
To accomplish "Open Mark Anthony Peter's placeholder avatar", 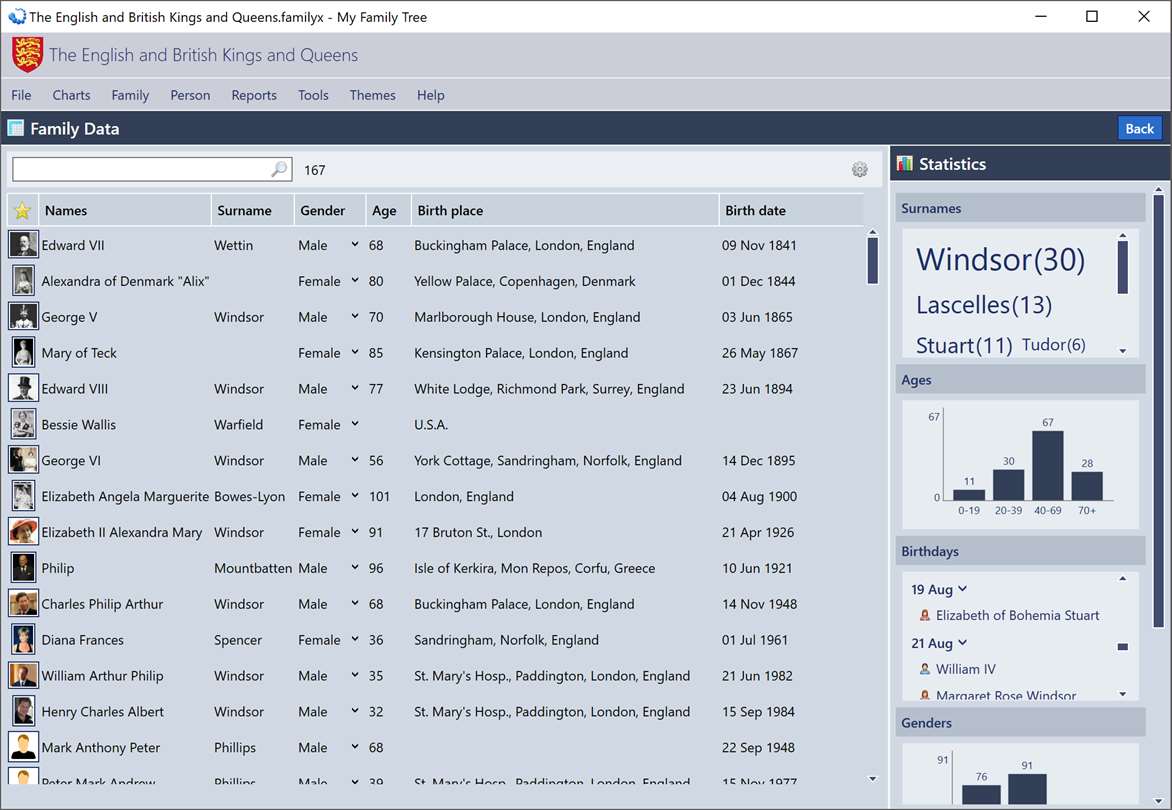I will (x=23, y=746).
